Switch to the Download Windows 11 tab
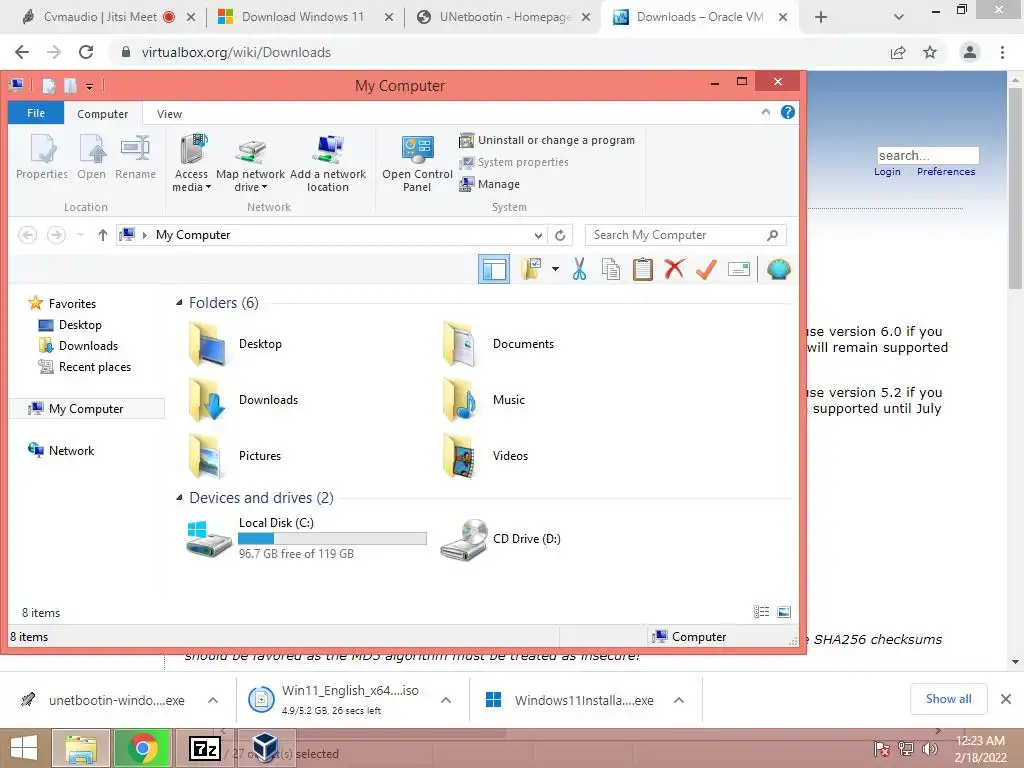1024x768 pixels. (303, 17)
